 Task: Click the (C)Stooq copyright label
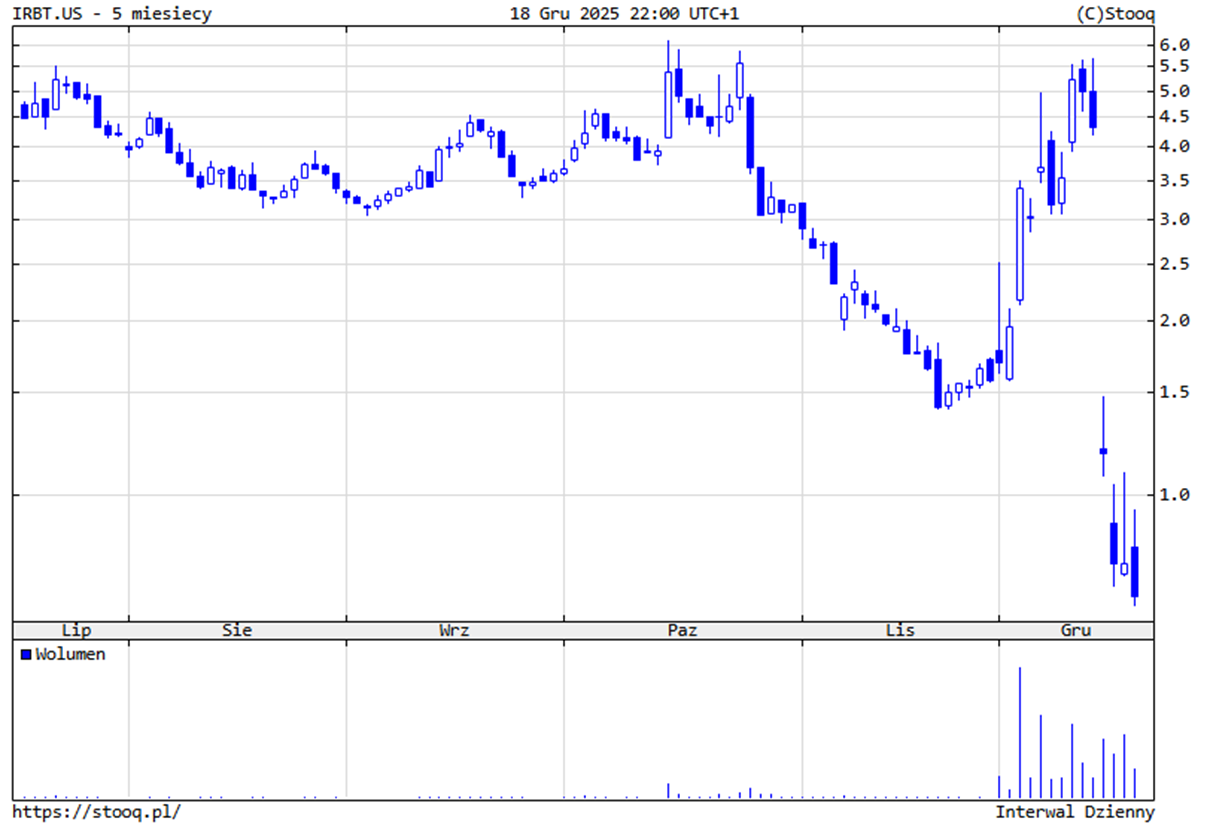pos(1114,13)
